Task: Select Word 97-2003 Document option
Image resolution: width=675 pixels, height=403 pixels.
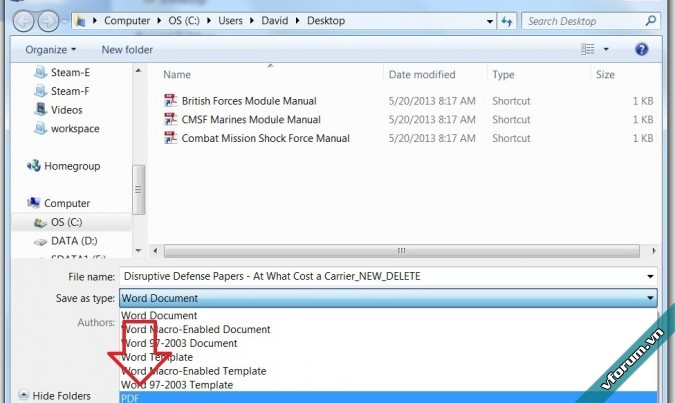Action: pos(388,343)
